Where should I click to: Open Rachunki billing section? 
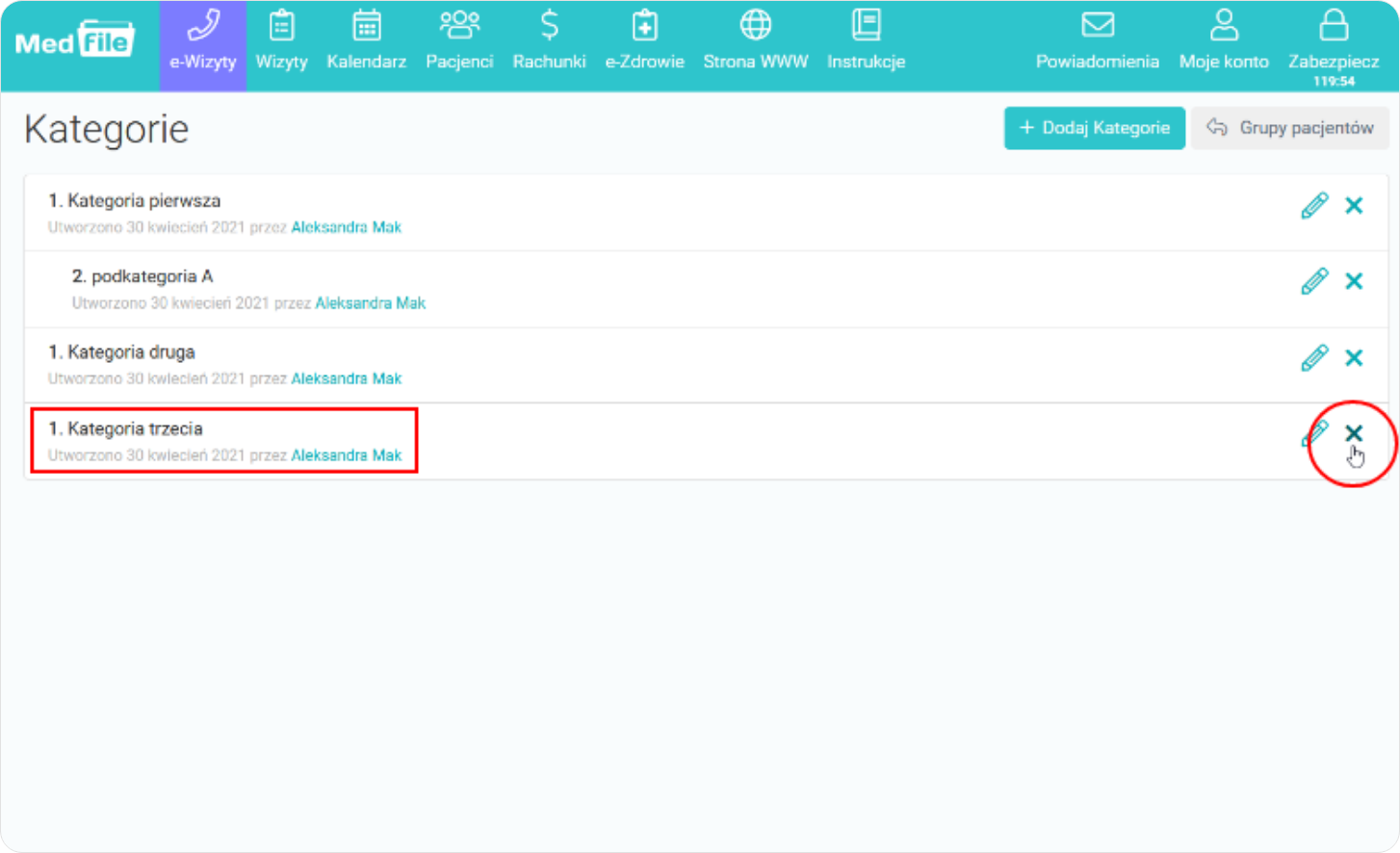click(x=549, y=40)
